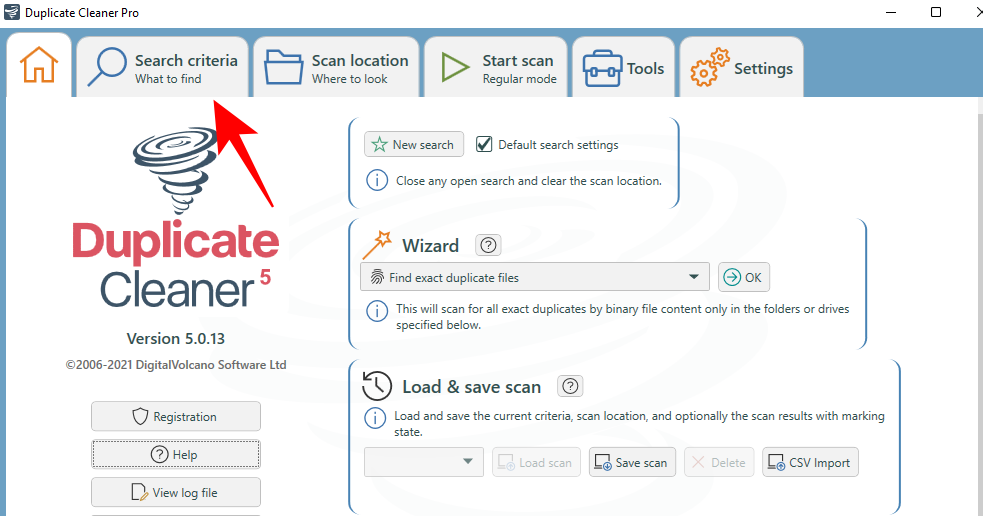The width and height of the screenshot is (983, 516).
Task: Click the Wizard magic wand icon
Action: [377, 245]
